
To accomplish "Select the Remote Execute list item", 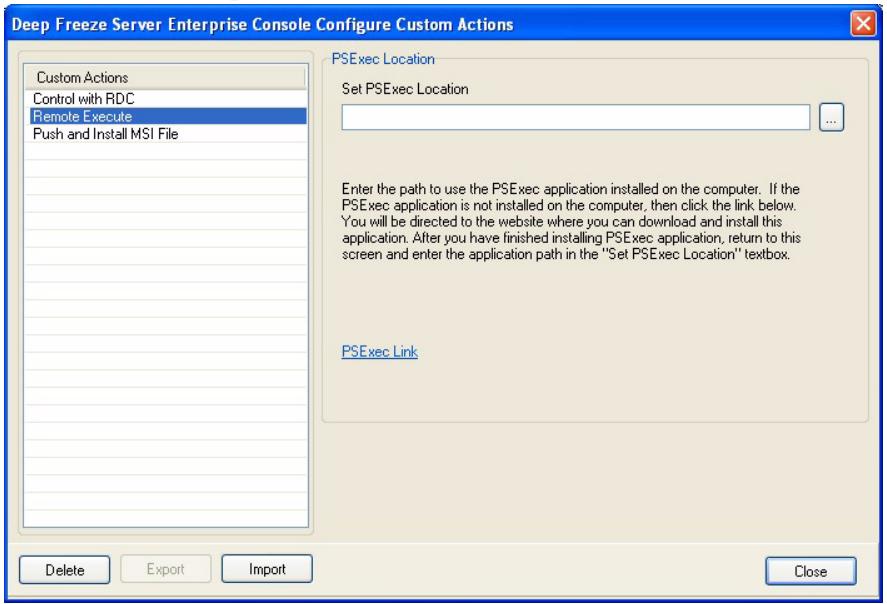I will coord(166,117).
